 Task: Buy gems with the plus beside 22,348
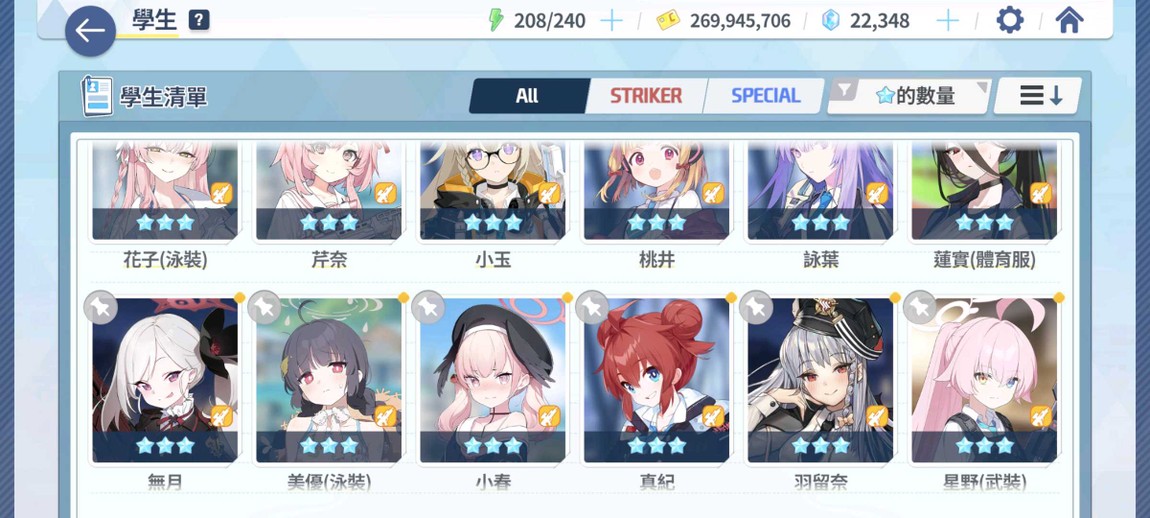pyautogui.click(x=948, y=21)
